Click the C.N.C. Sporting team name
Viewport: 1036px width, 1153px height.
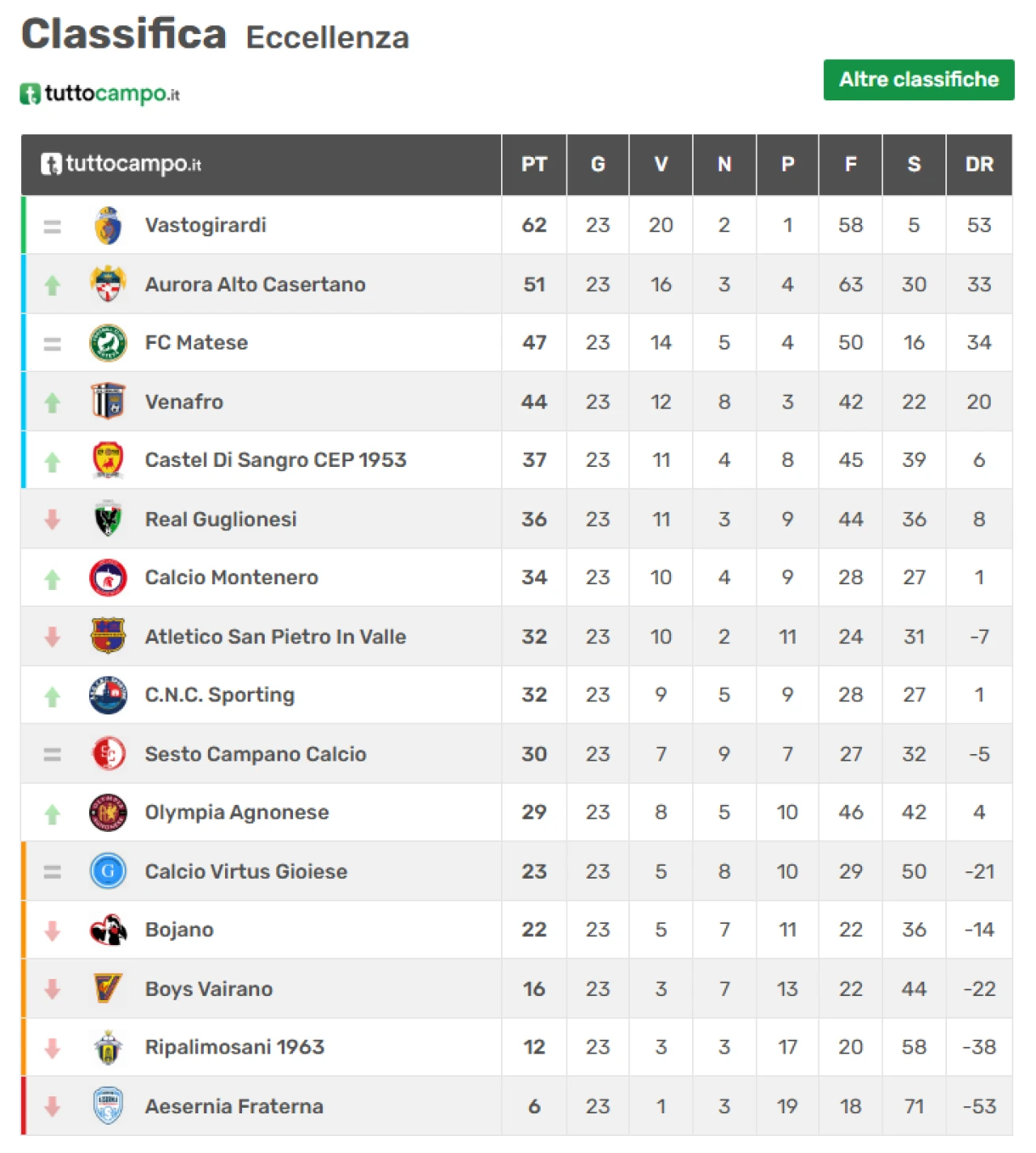click(219, 695)
